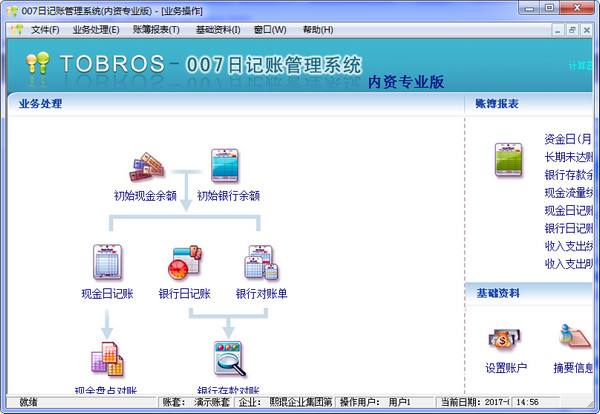Image resolution: width=600 pixels, height=414 pixels.
Task: Open the 初始现金余额 icon
Action: pyautogui.click(x=146, y=167)
